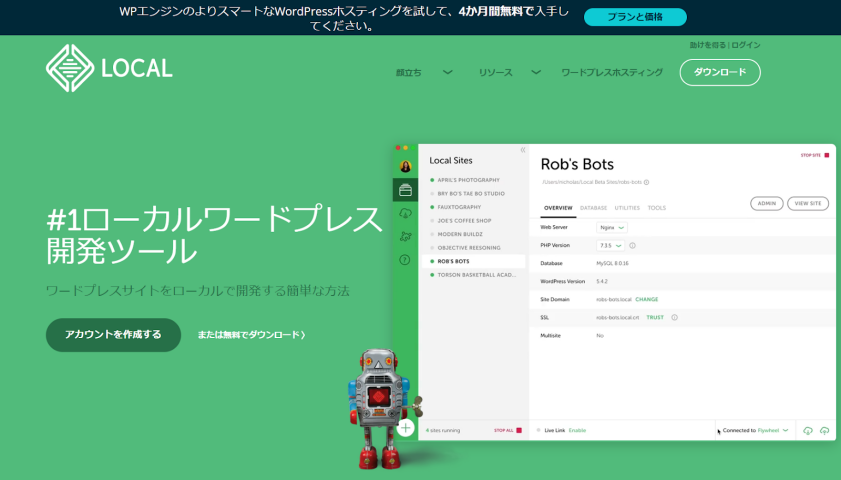Click the CHANGE link for Site Domain

[x=646, y=299]
